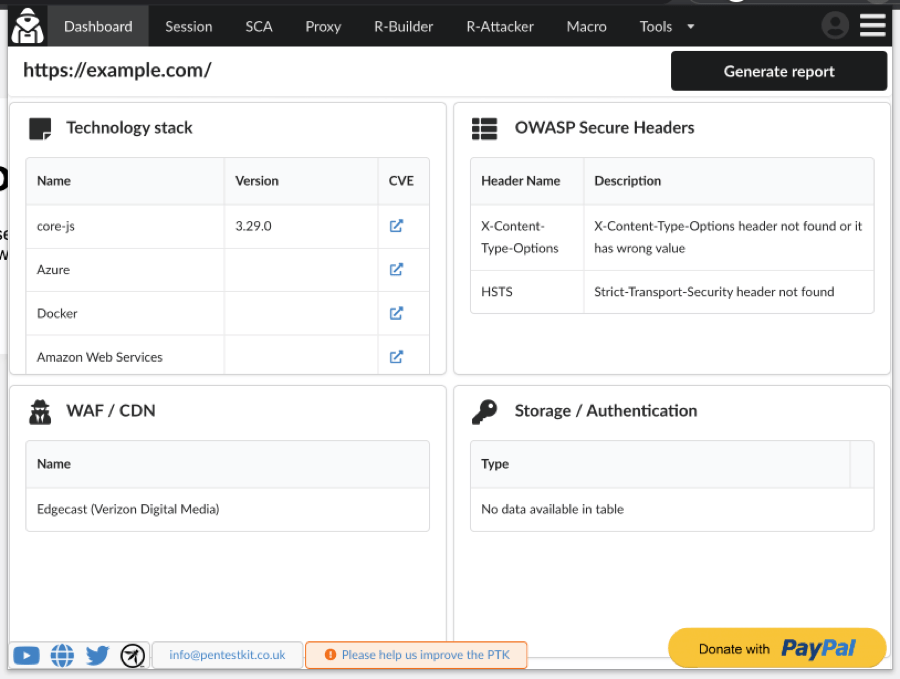Viewport: 900px width, 679px height.
Task: Open the Twitter bird icon
Action: pos(97,656)
